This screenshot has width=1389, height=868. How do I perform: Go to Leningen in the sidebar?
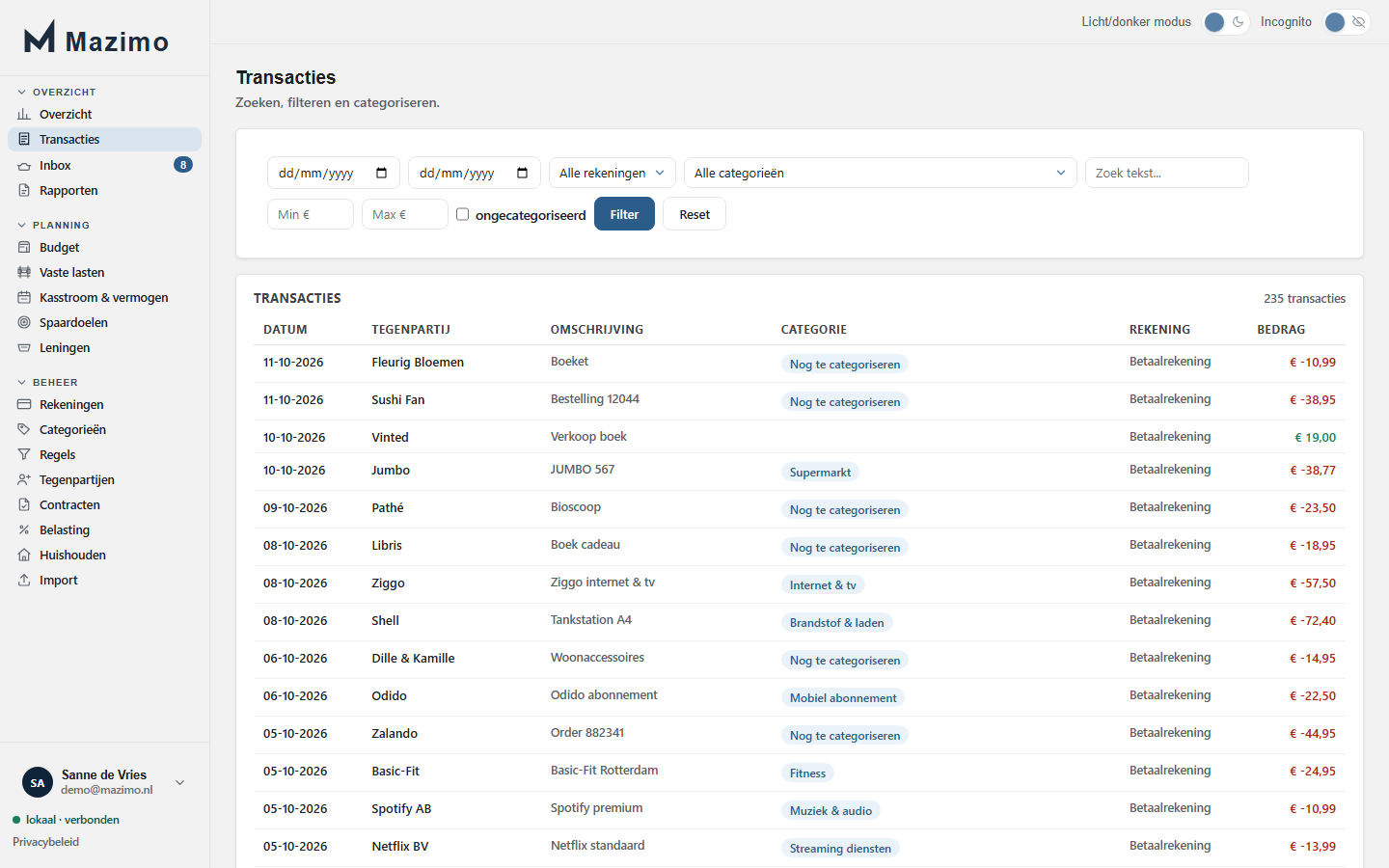(104, 348)
